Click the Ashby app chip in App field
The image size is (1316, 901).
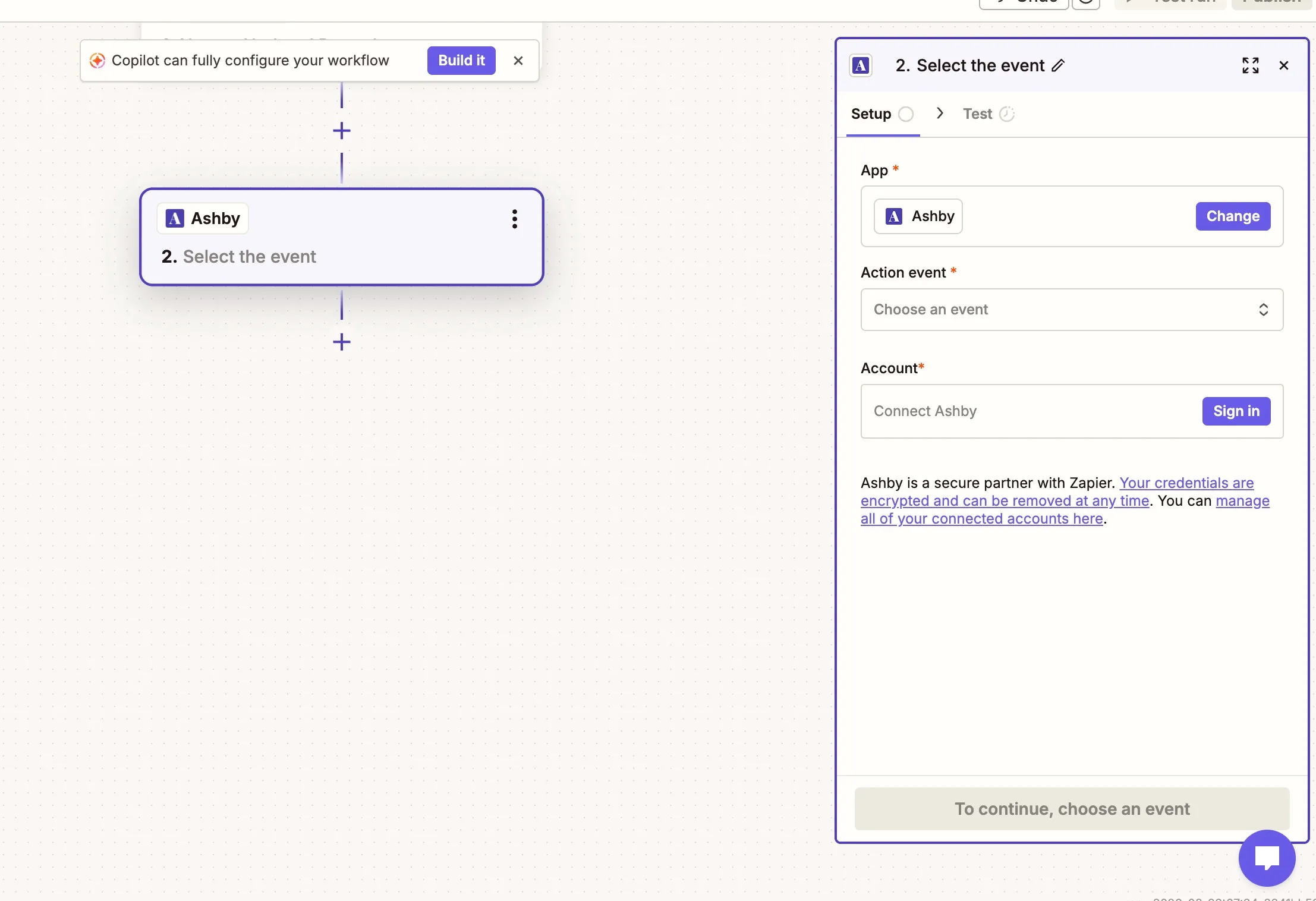coord(918,216)
